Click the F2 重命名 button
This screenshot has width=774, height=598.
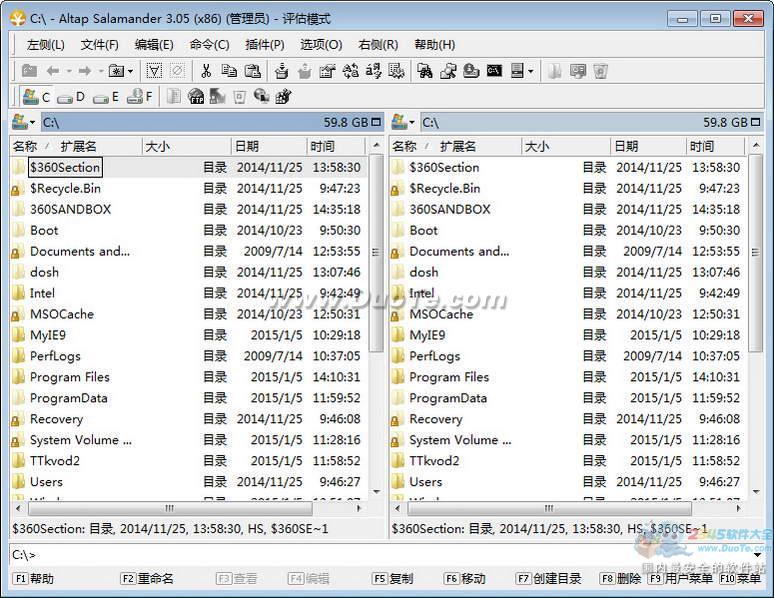click(x=147, y=578)
